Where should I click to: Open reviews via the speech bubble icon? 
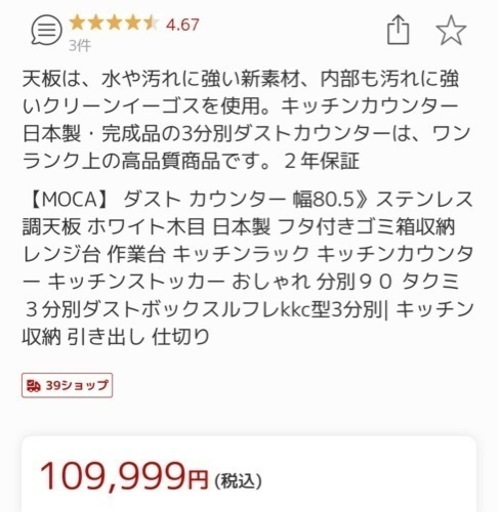point(46,31)
